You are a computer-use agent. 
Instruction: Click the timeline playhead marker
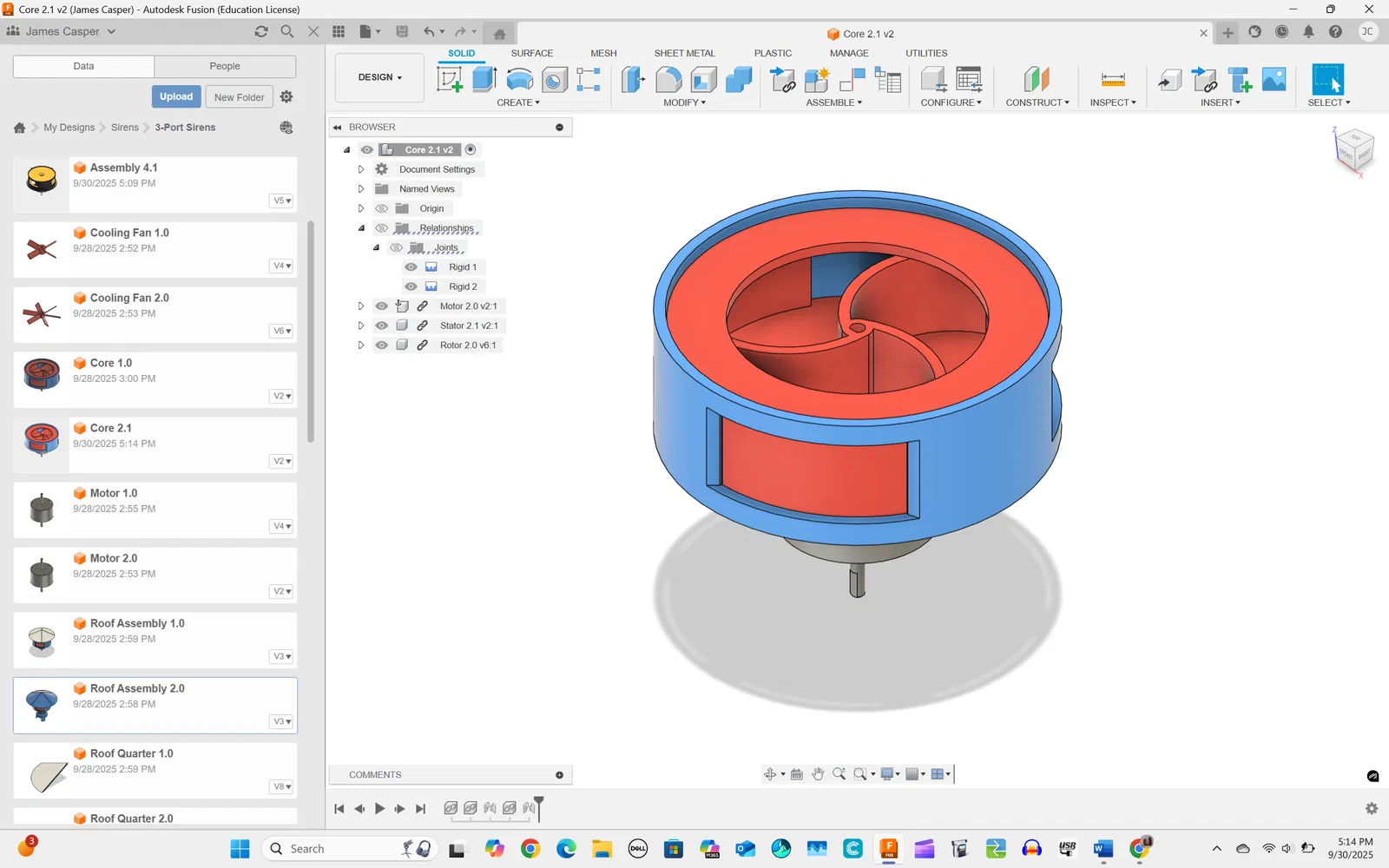pos(538,804)
